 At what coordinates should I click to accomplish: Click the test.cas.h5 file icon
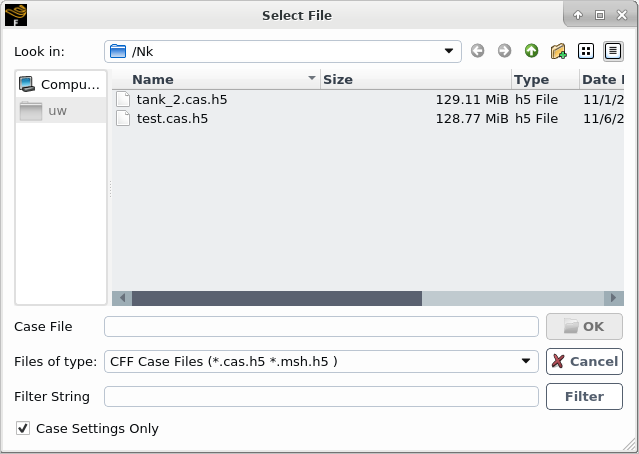pyautogui.click(x=123, y=119)
